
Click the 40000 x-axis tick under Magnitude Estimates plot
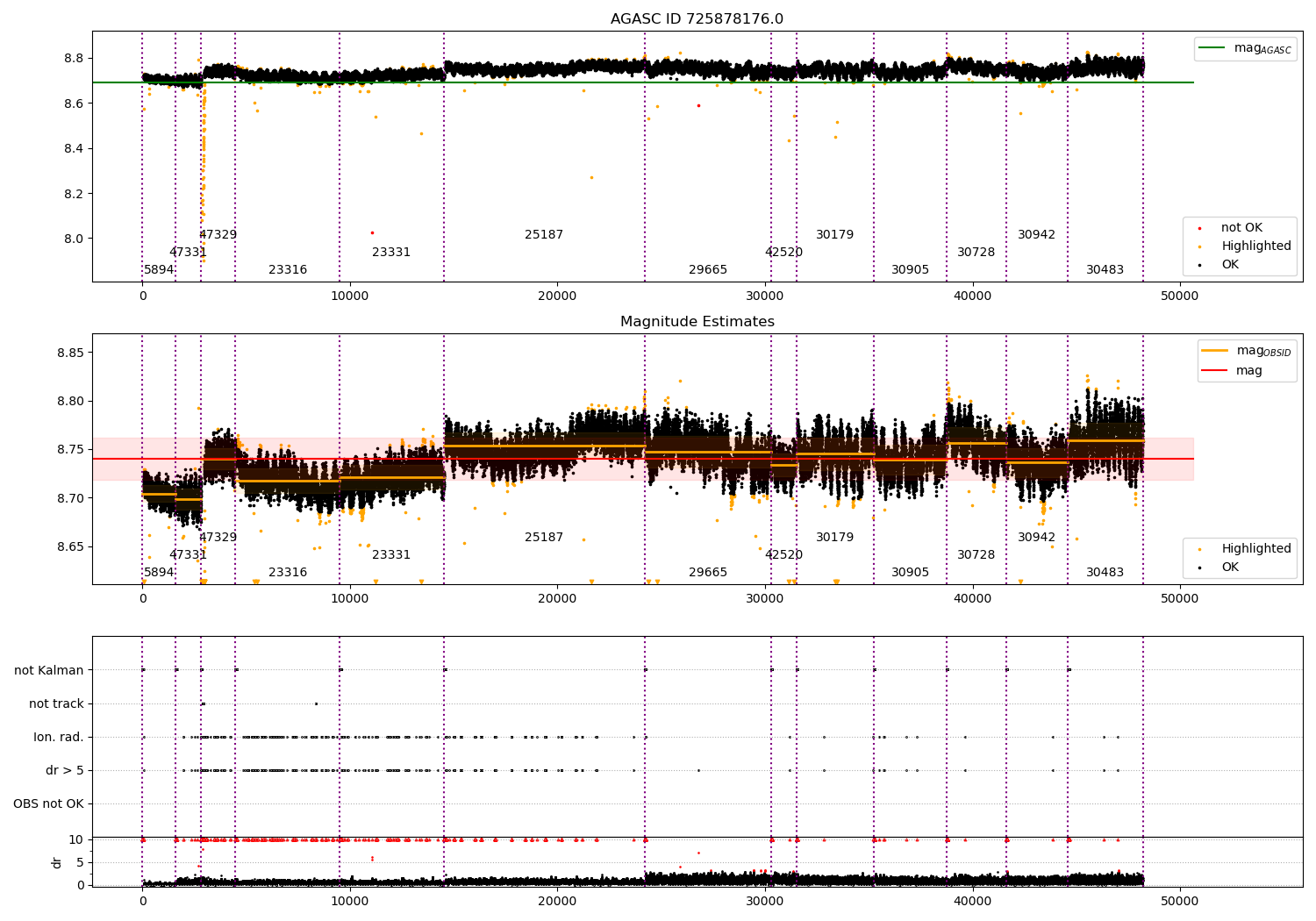(x=972, y=599)
